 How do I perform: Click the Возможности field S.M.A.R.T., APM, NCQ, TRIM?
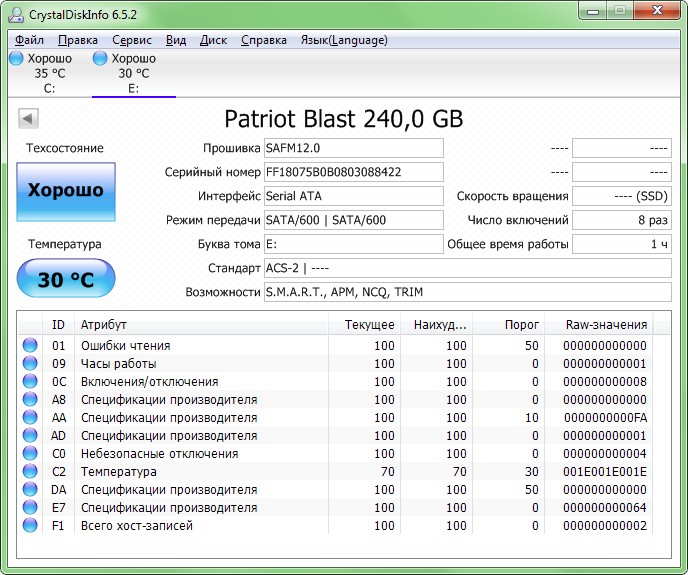coord(468,292)
